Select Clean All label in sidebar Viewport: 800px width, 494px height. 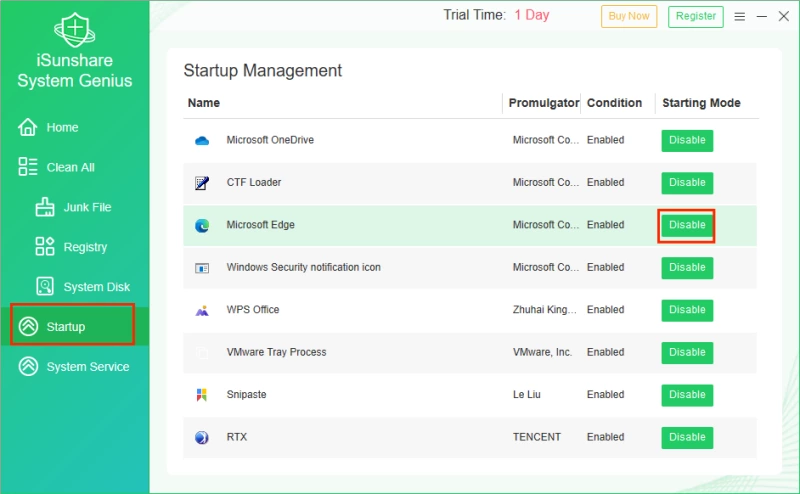click(70, 167)
